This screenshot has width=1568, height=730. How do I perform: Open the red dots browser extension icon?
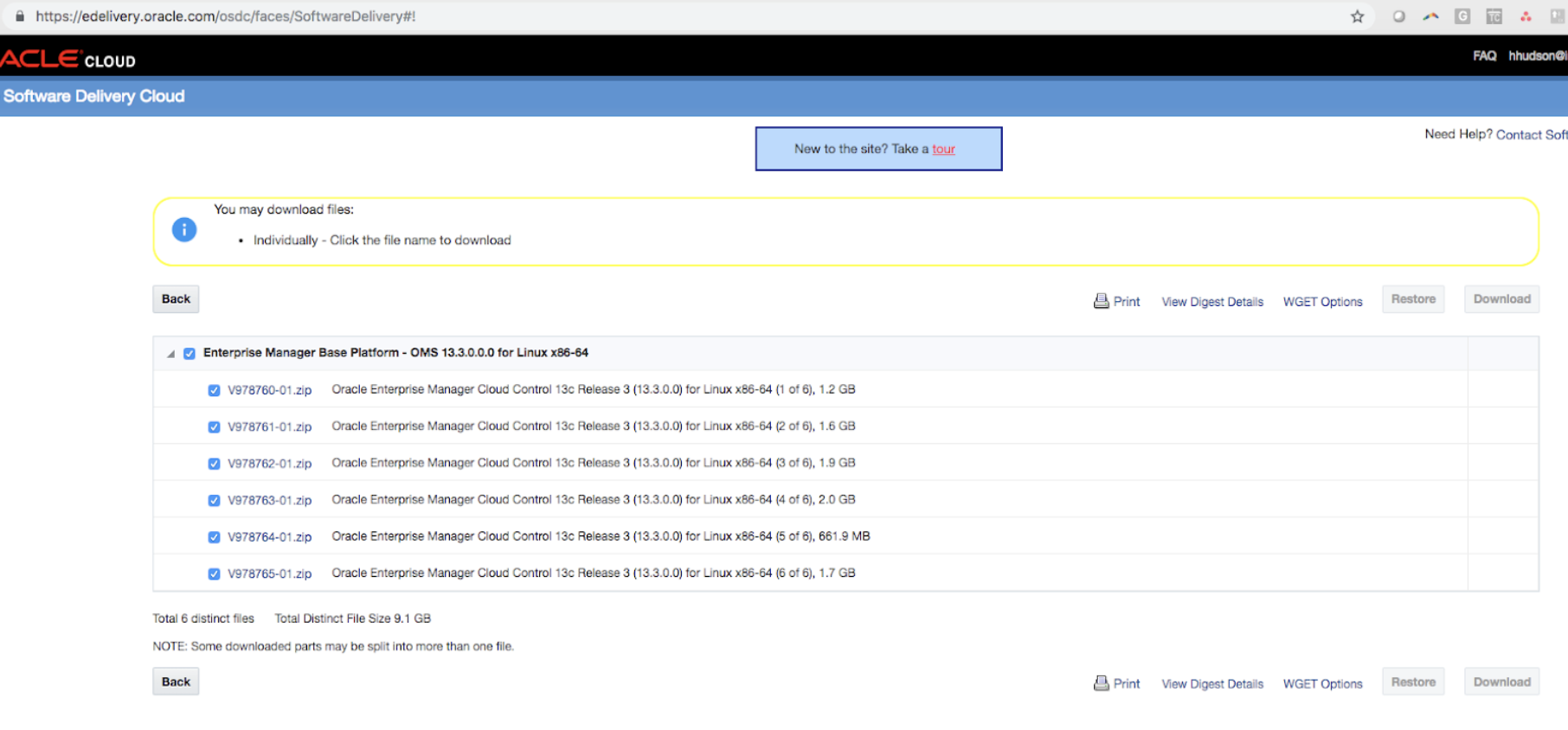[x=1526, y=16]
